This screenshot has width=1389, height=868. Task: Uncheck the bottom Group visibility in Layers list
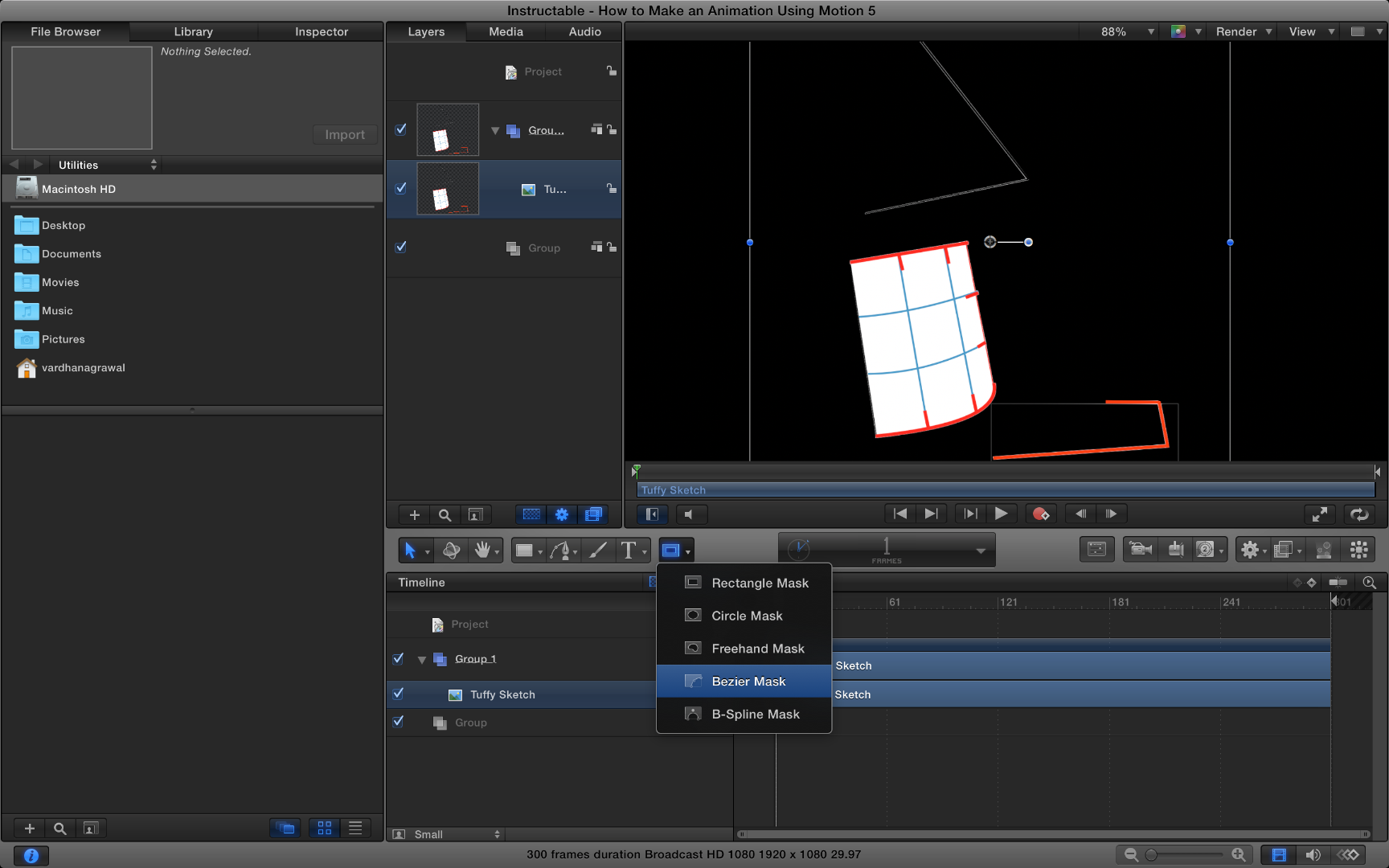401,247
